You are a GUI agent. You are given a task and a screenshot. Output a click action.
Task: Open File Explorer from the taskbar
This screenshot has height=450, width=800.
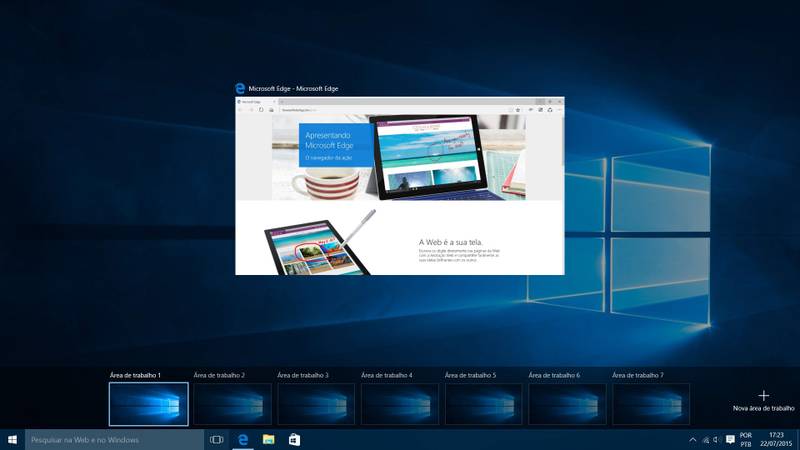click(268, 440)
